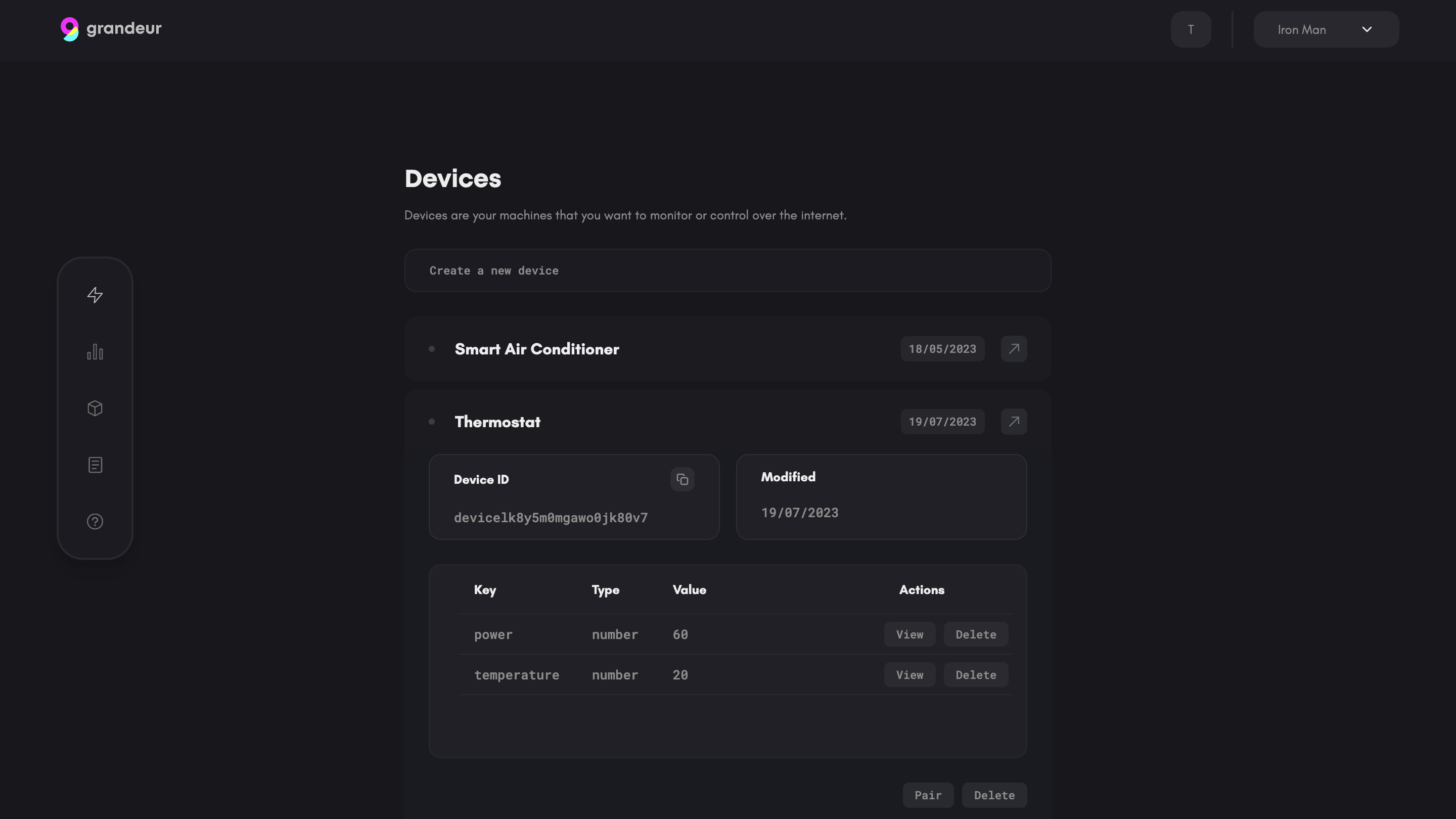Open the lightning bolt sidebar section
This screenshot has width=1456, height=819.
95,295
